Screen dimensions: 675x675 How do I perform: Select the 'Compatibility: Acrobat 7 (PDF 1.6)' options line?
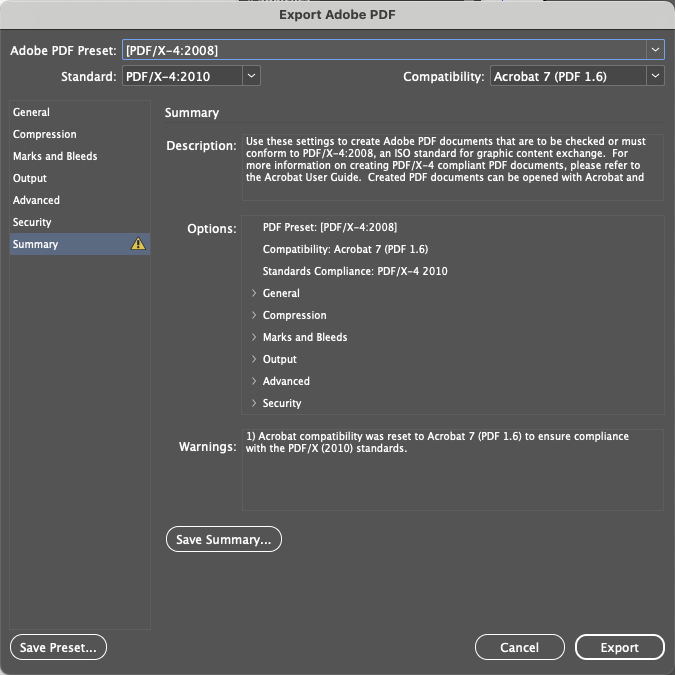click(345, 249)
